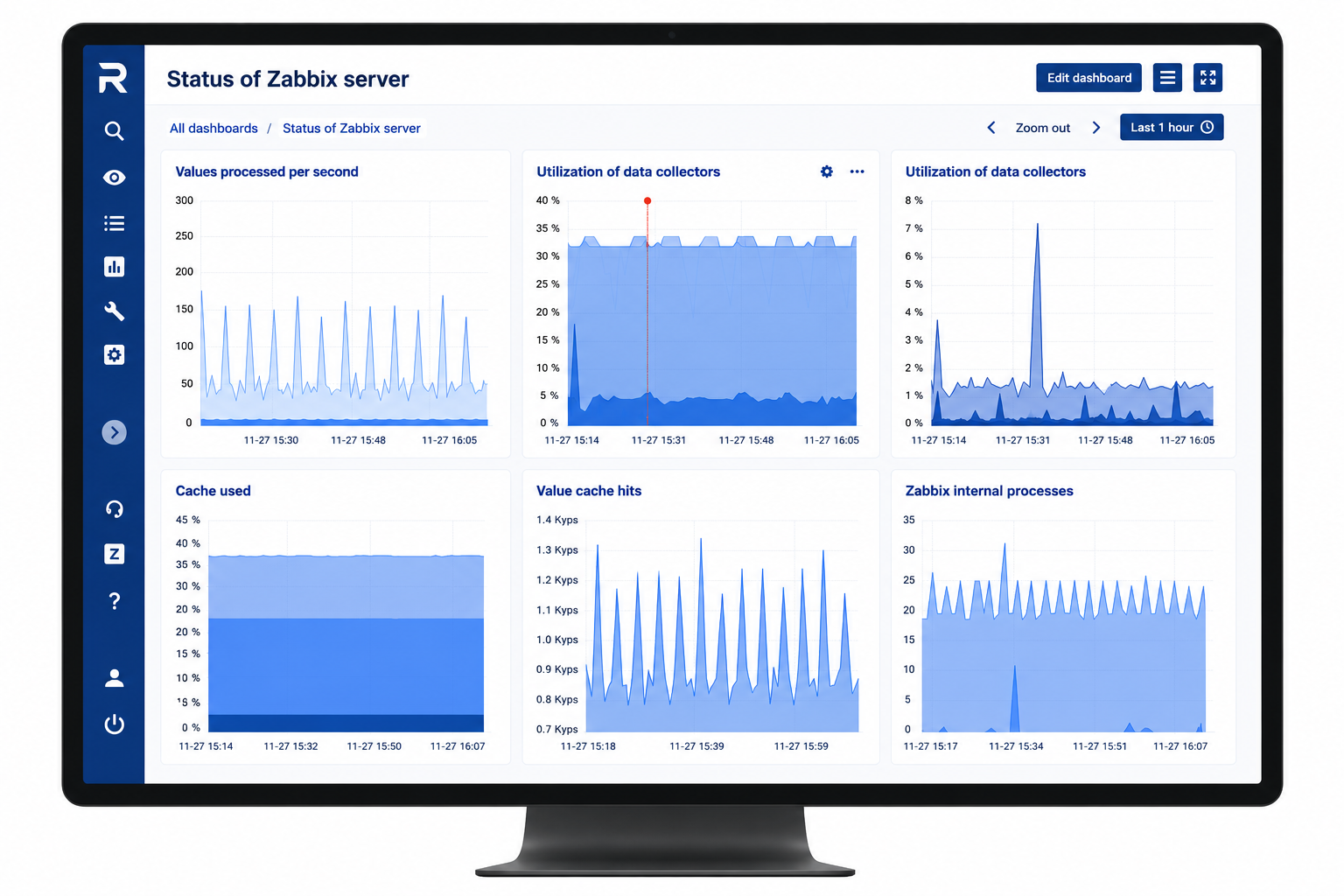Click the R logo in the sidebar

(113, 78)
